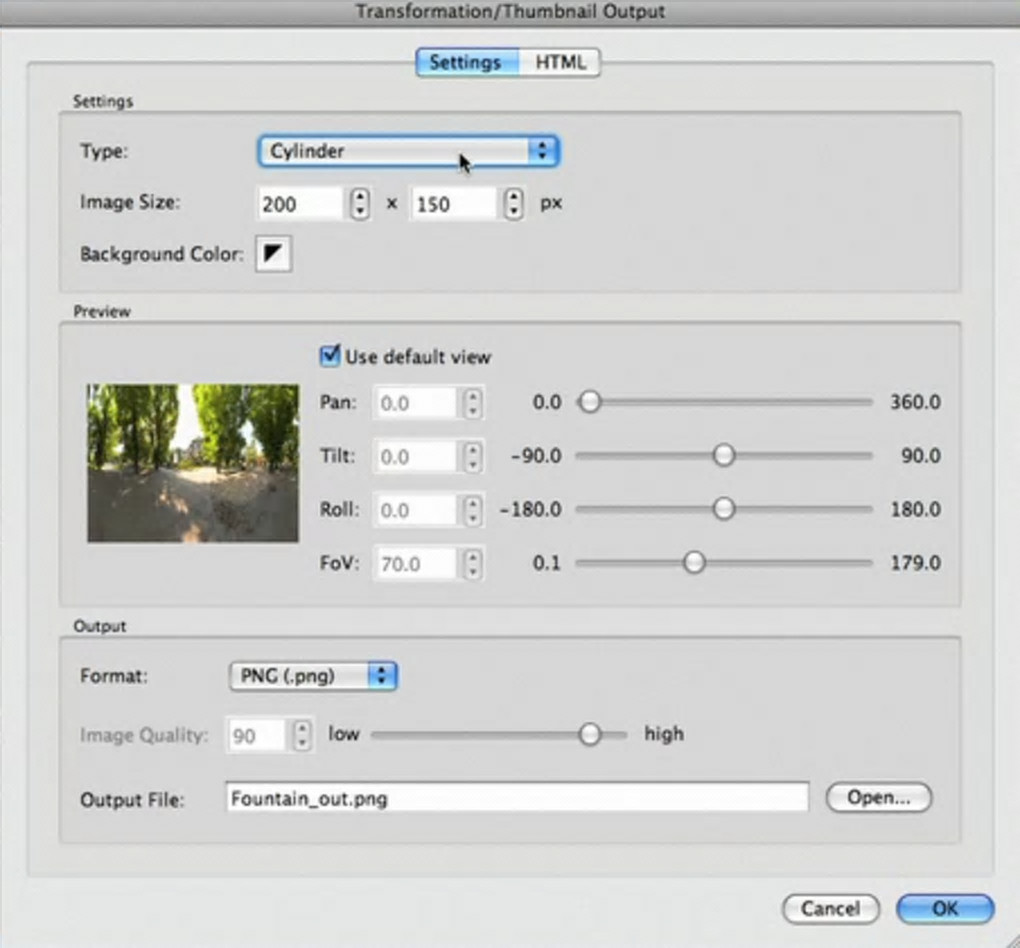Click the Roll value field
The image size is (1020, 948).
click(x=416, y=510)
